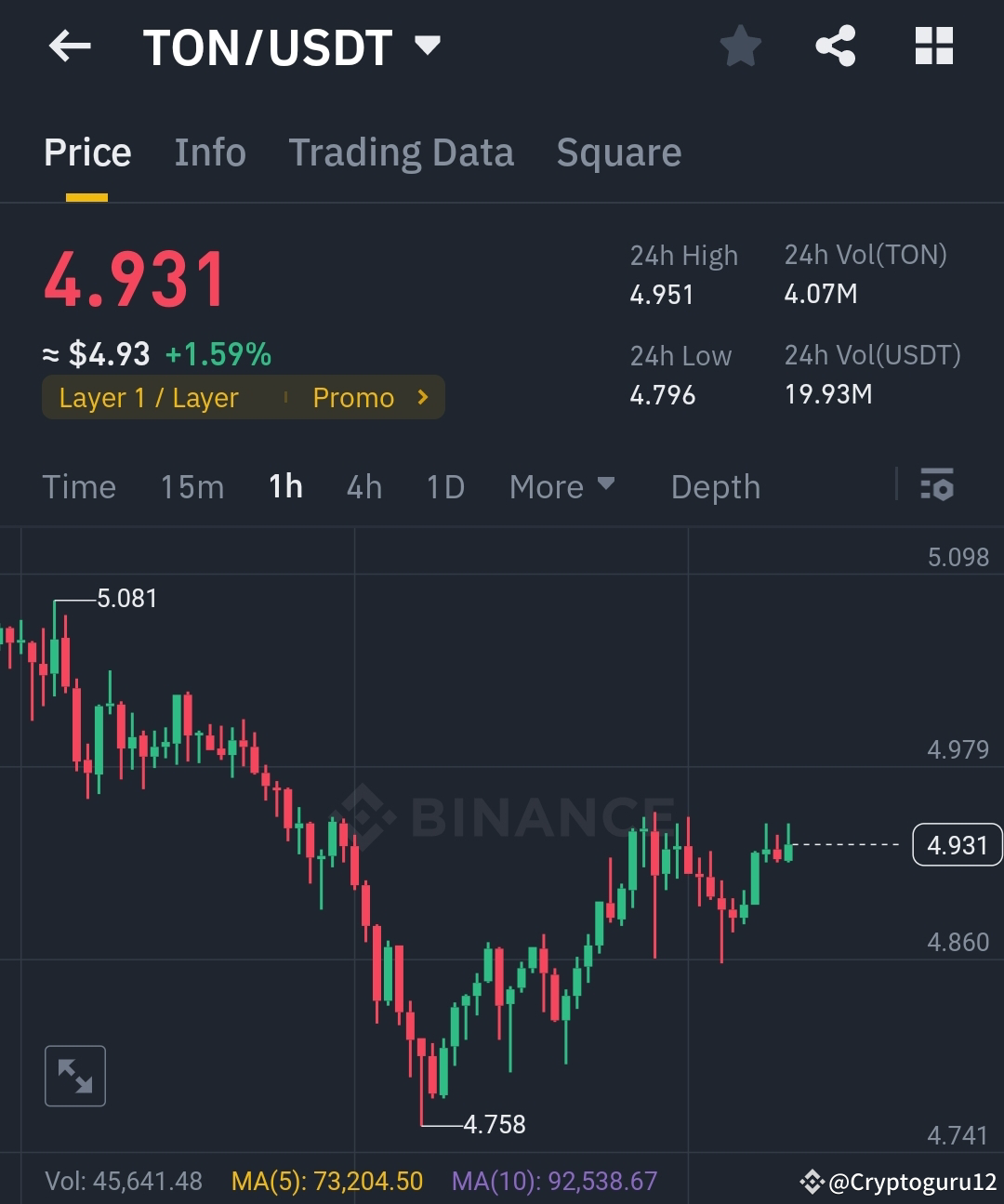This screenshot has height=1204, width=1004.
Task: Select the Layer 1 / Layer category tag
Action: [x=149, y=397]
